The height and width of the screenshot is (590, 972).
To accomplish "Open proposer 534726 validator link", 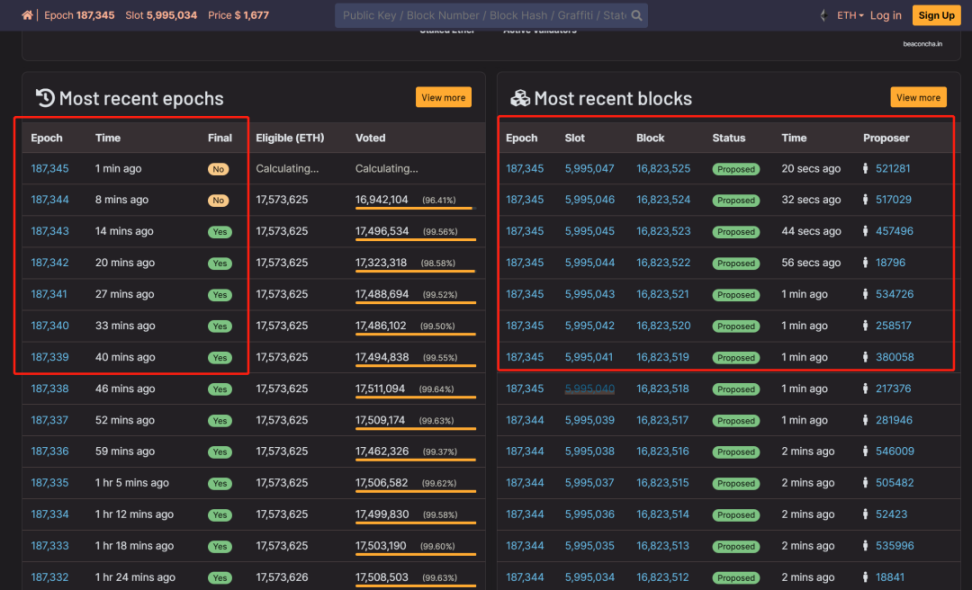I will 894,294.
